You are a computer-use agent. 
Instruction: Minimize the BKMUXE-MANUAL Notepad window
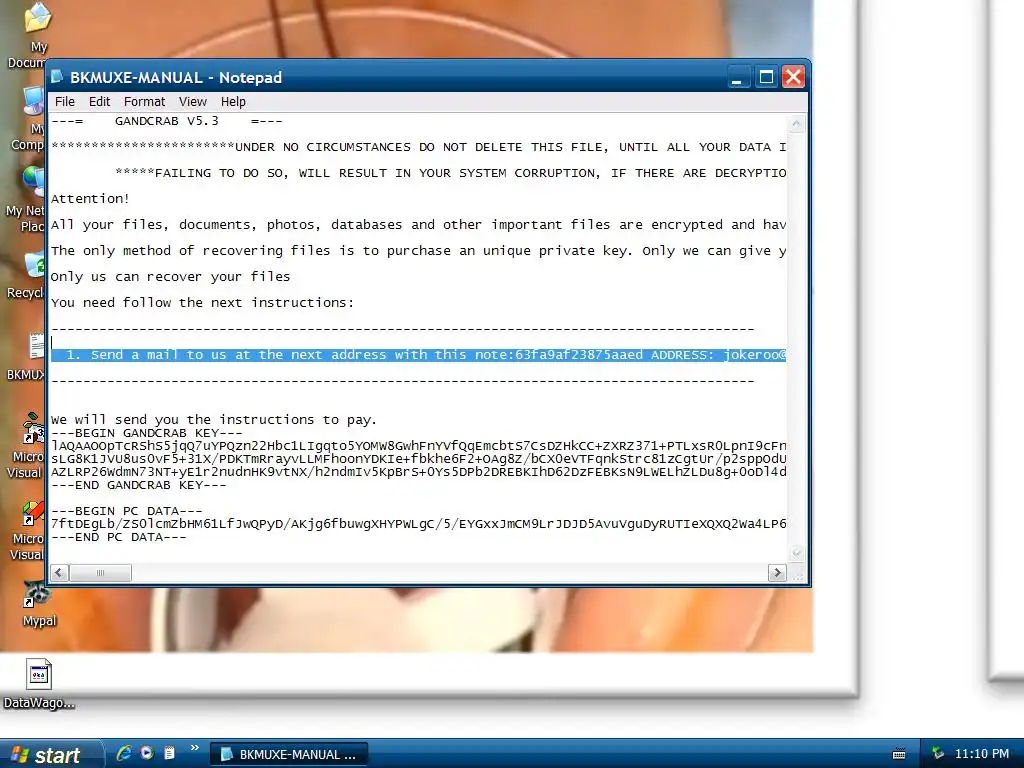click(738, 77)
